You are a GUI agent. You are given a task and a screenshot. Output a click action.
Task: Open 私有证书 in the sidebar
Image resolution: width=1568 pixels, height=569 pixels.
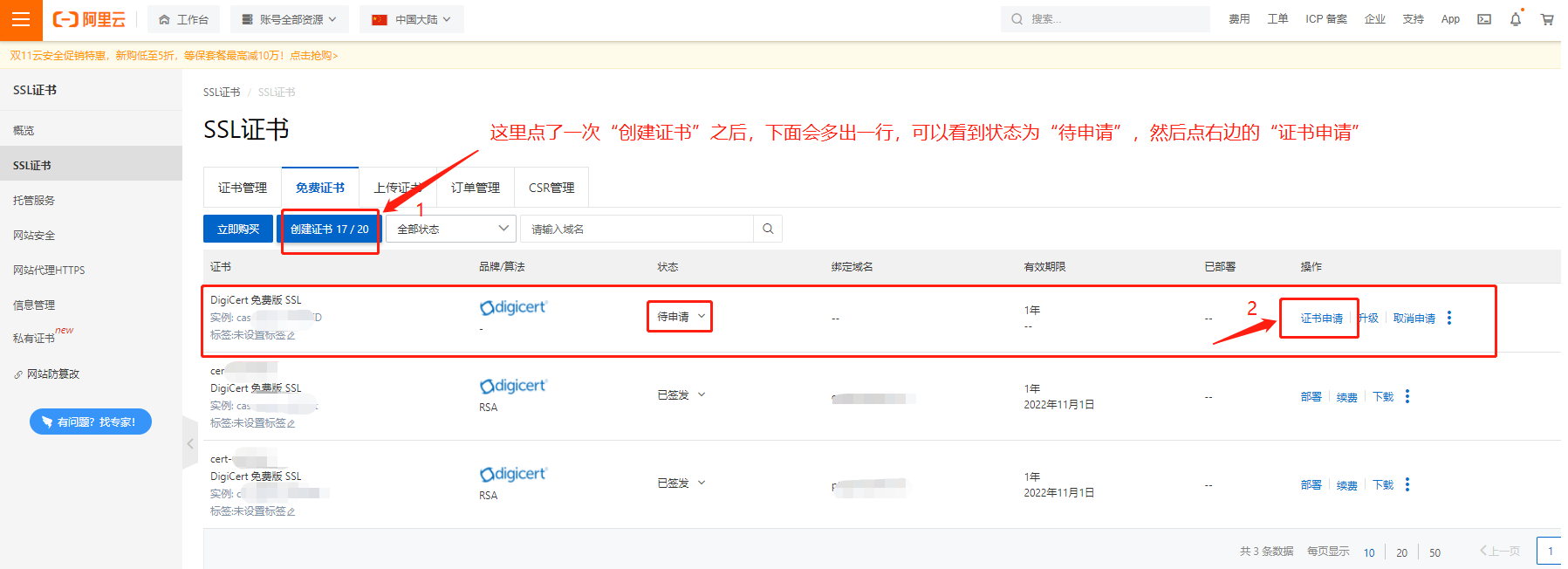coord(34,338)
